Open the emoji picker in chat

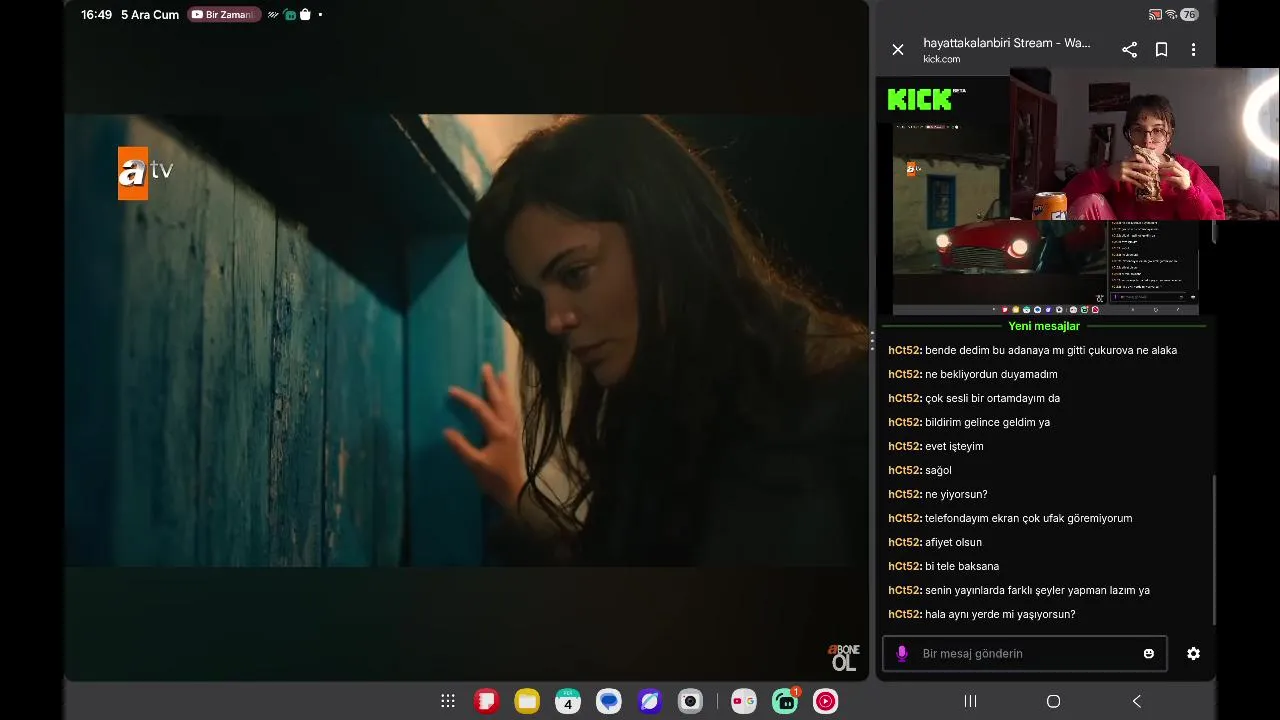click(1149, 654)
